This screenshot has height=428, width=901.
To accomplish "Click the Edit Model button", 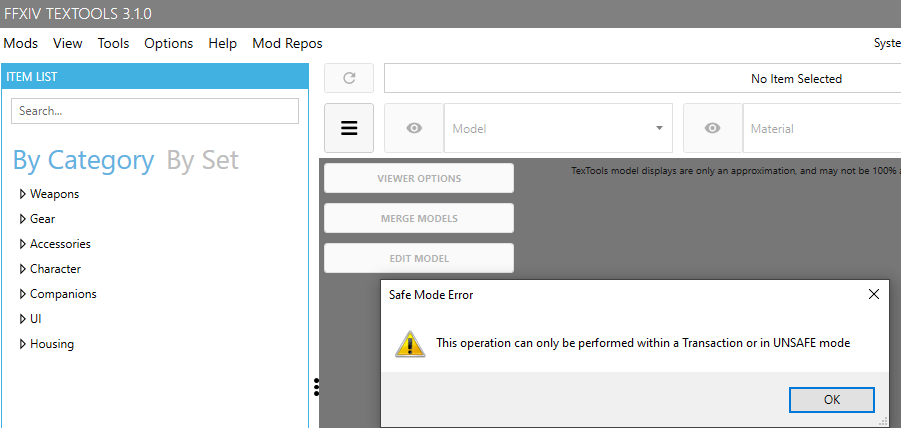I will coord(419,258).
